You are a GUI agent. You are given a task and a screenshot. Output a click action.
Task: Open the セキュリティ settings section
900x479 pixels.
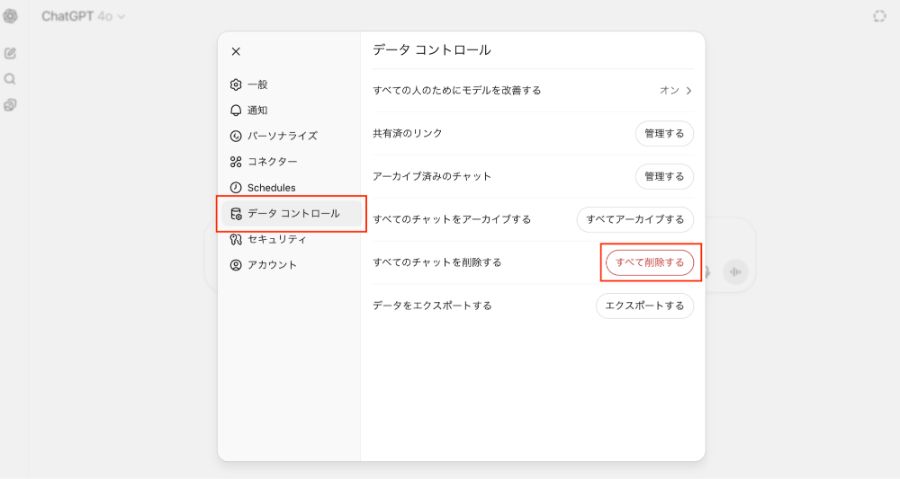[291, 239]
